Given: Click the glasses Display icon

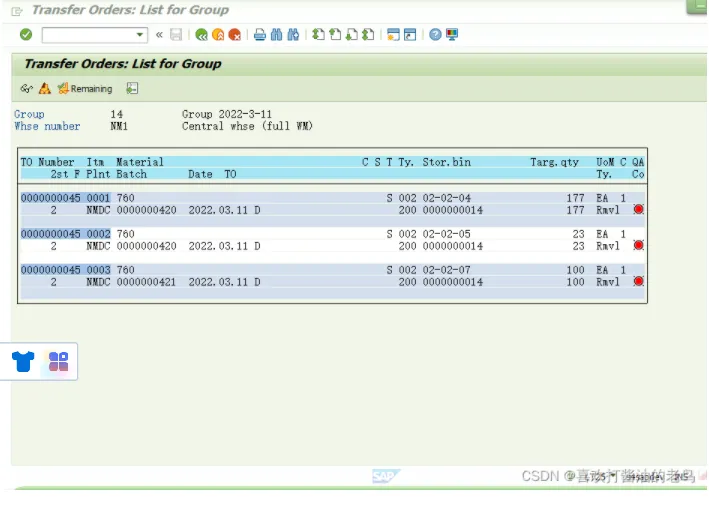Looking at the screenshot, I should click(27, 89).
